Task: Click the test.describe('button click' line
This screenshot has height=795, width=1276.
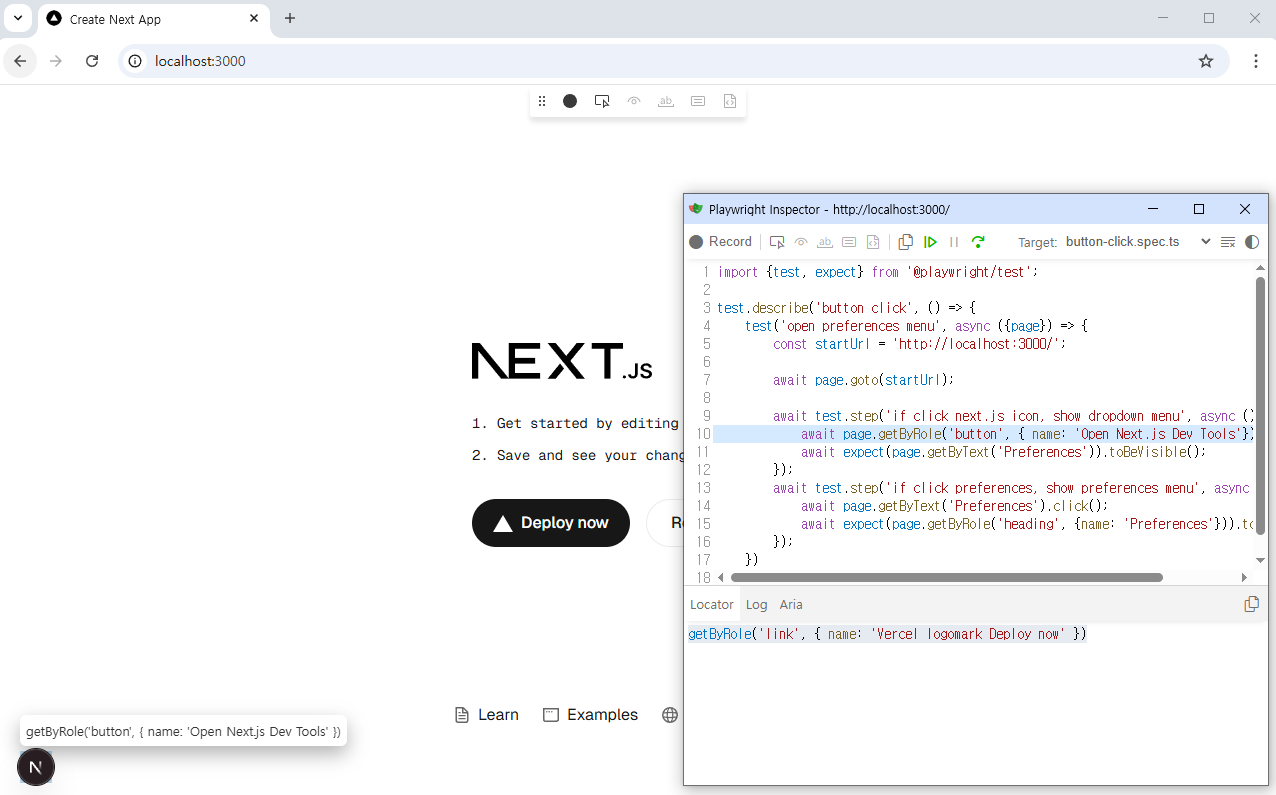Action: point(846,308)
